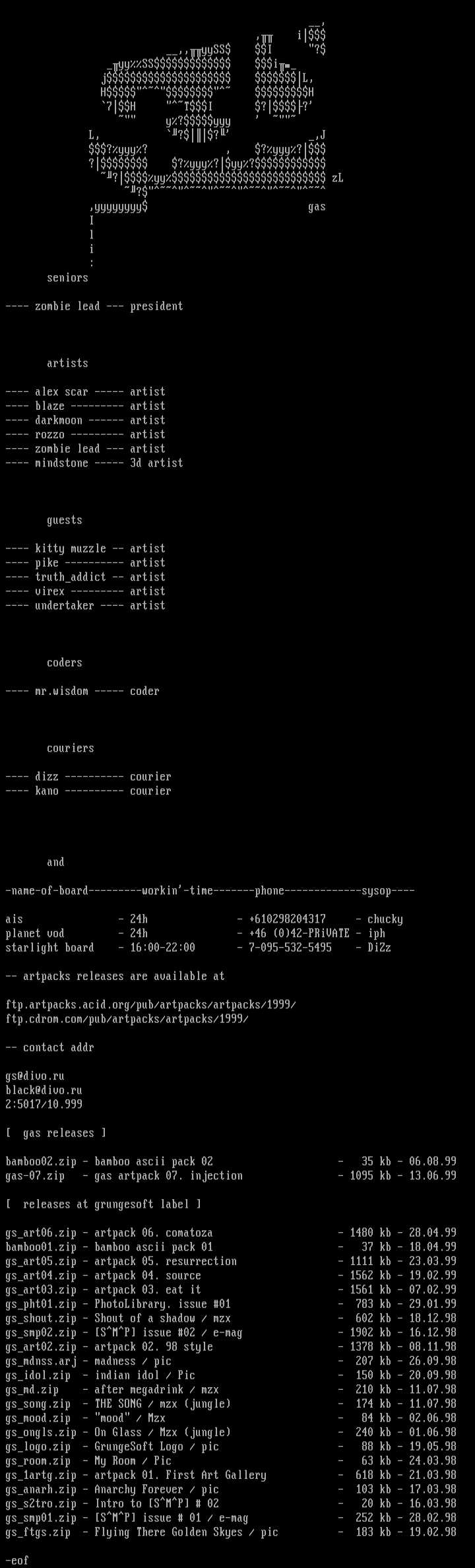
Task: Click the mindstone 3d artist line
Action: pos(94,463)
